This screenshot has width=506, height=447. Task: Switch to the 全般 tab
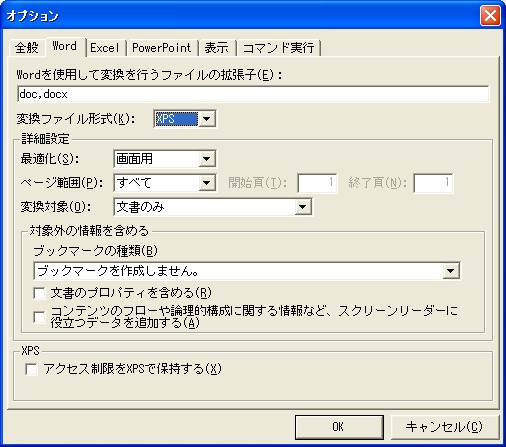point(26,48)
